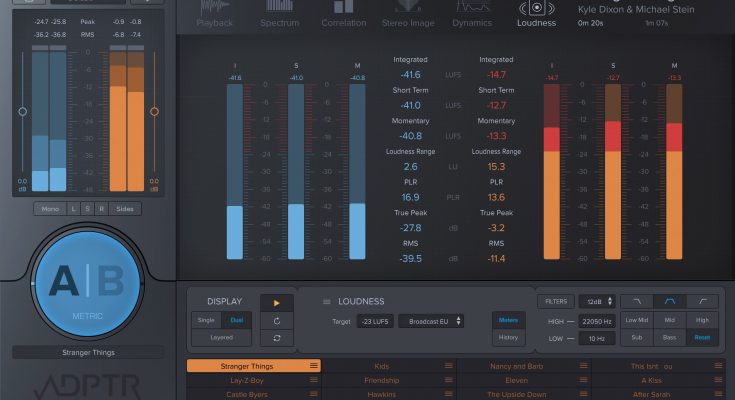
Task: Click the Loudness section hamburger icon
Action: click(x=326, y=301)
